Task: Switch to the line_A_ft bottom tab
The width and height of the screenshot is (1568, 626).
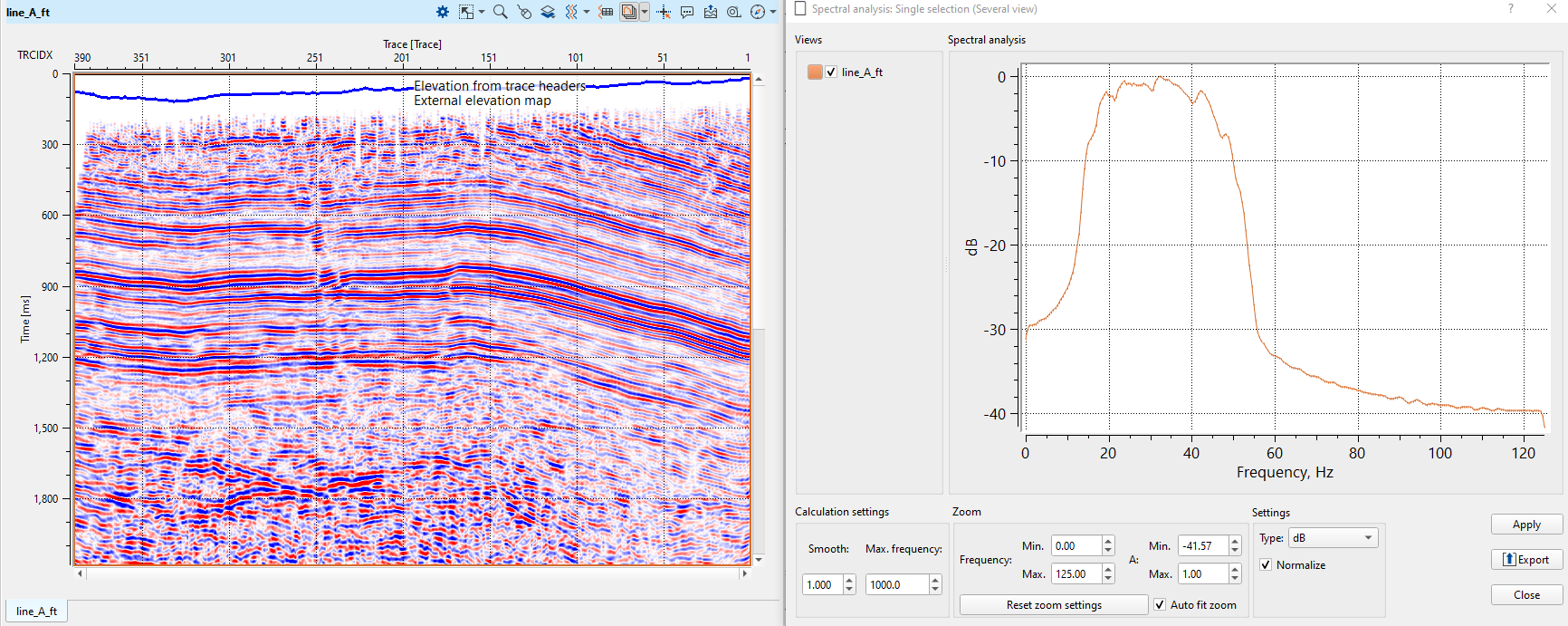Action: pyautogui.click(x=37, y=612)
